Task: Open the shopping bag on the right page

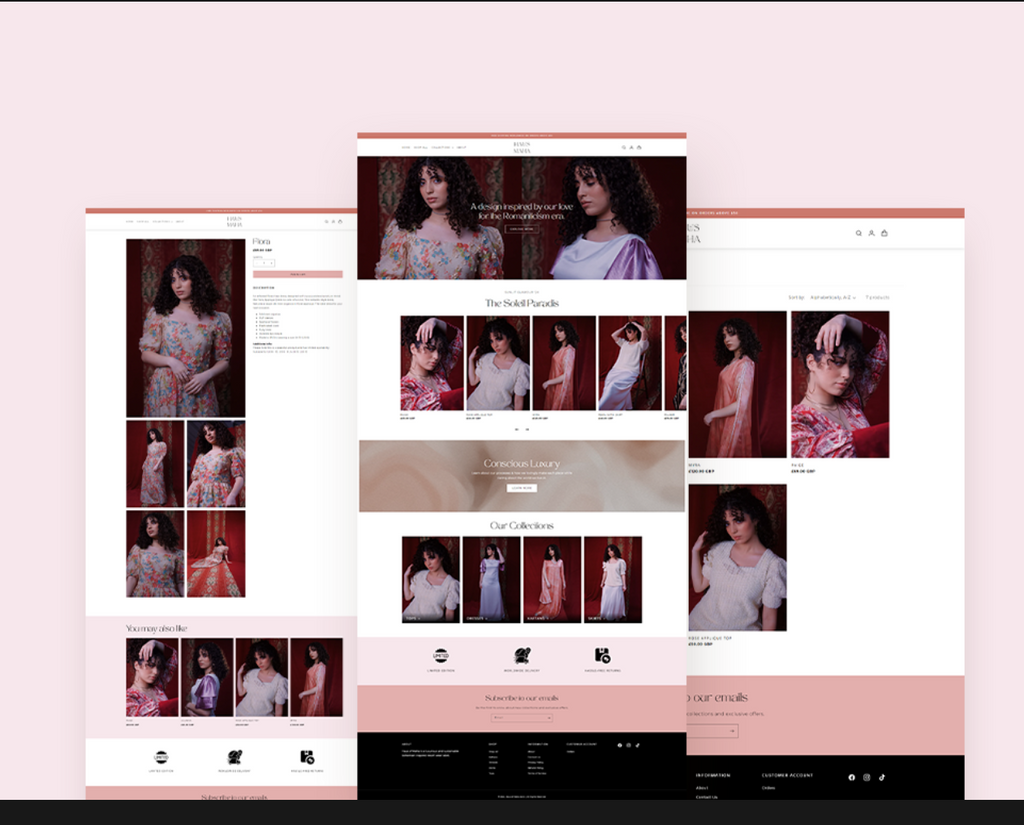Action: pyautogui.click(x=884, y=233)
